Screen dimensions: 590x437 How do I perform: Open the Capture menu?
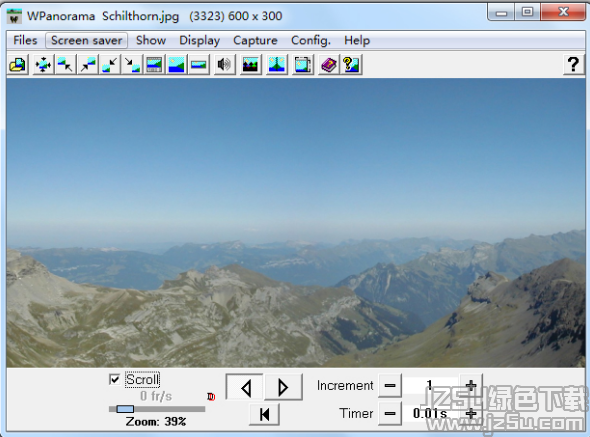(255, 40)
